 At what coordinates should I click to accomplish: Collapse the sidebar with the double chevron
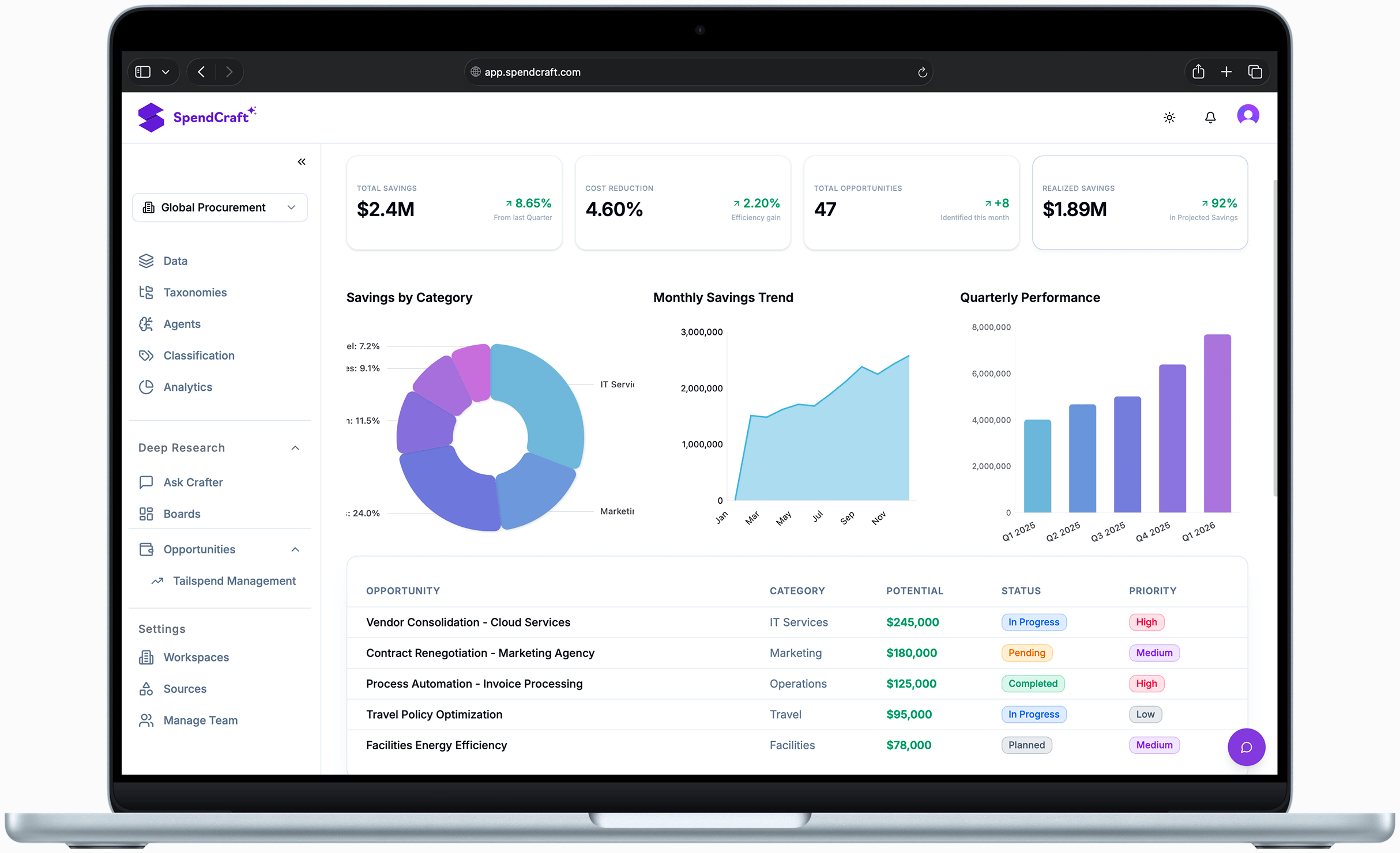click(301, 161)
